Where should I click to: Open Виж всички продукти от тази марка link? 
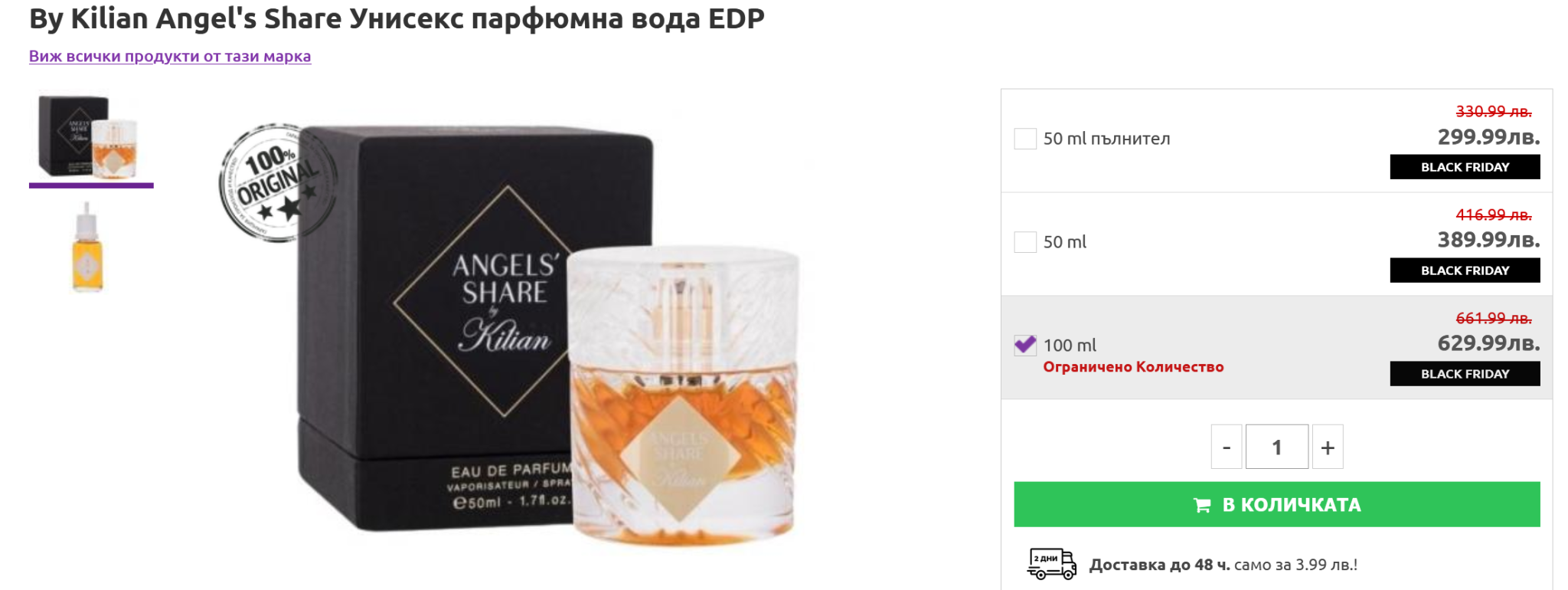click(170, 56)
